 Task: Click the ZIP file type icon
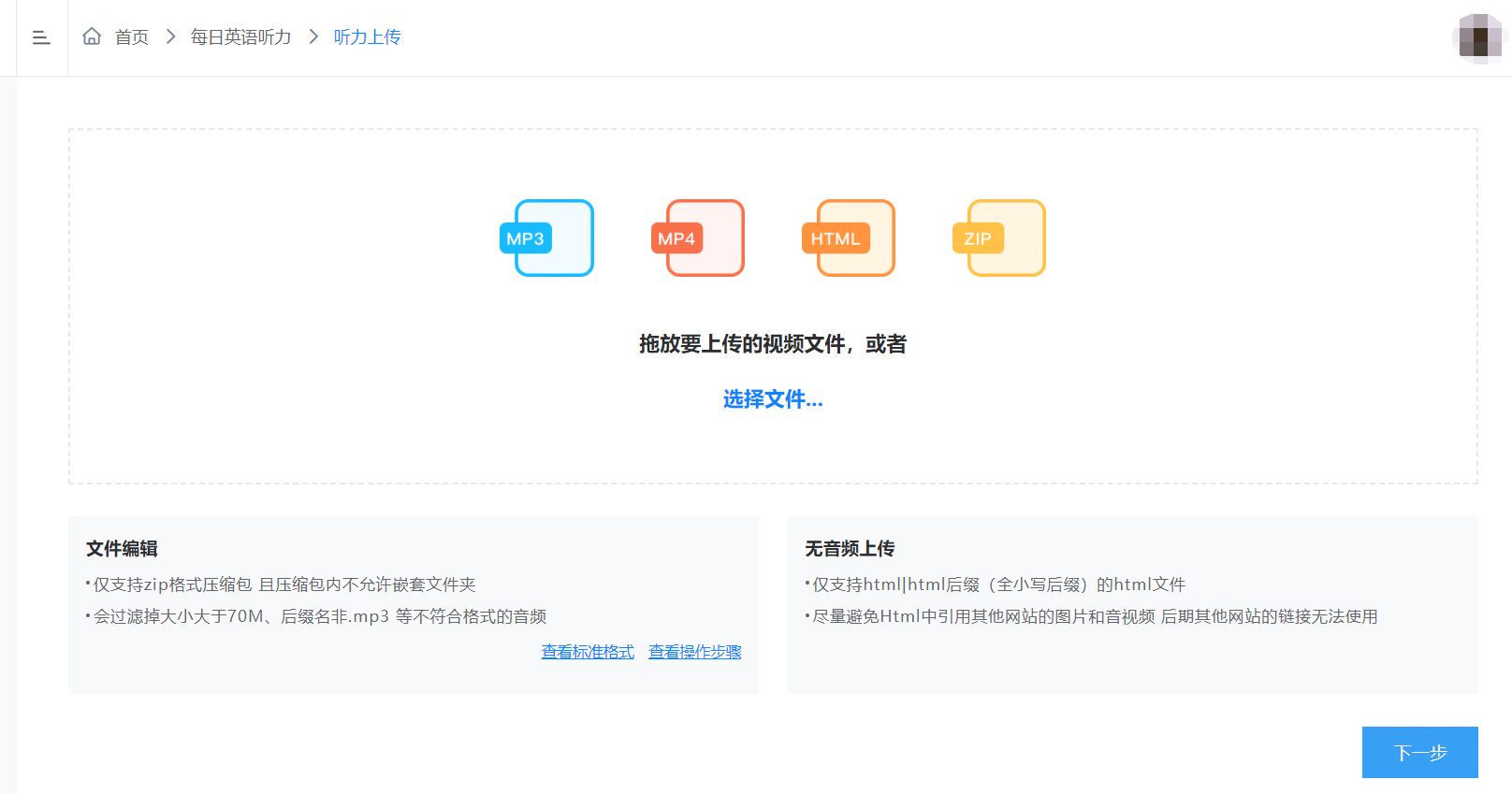(999, 238)
